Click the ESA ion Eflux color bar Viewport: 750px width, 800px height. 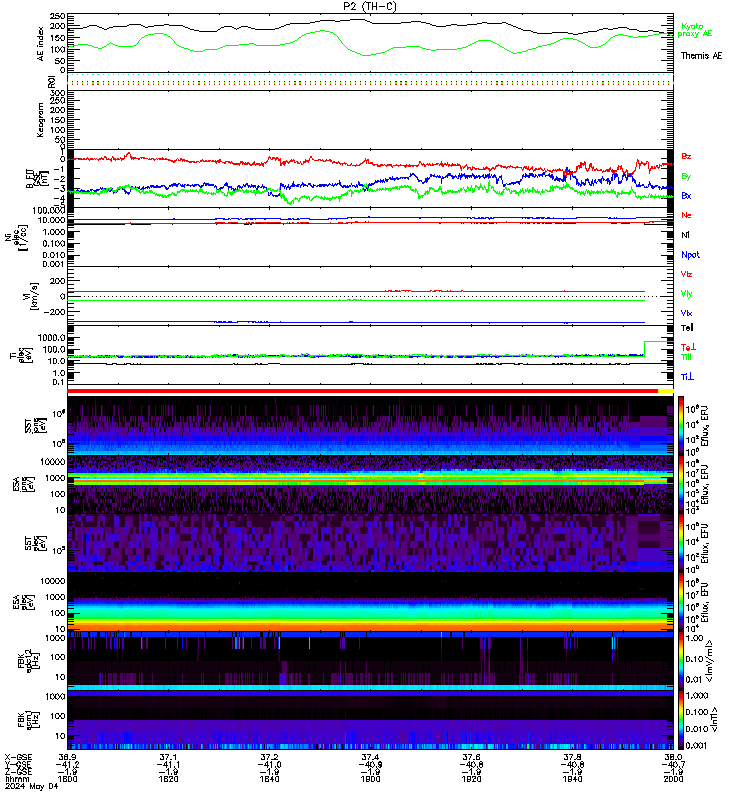coord(681,484)
